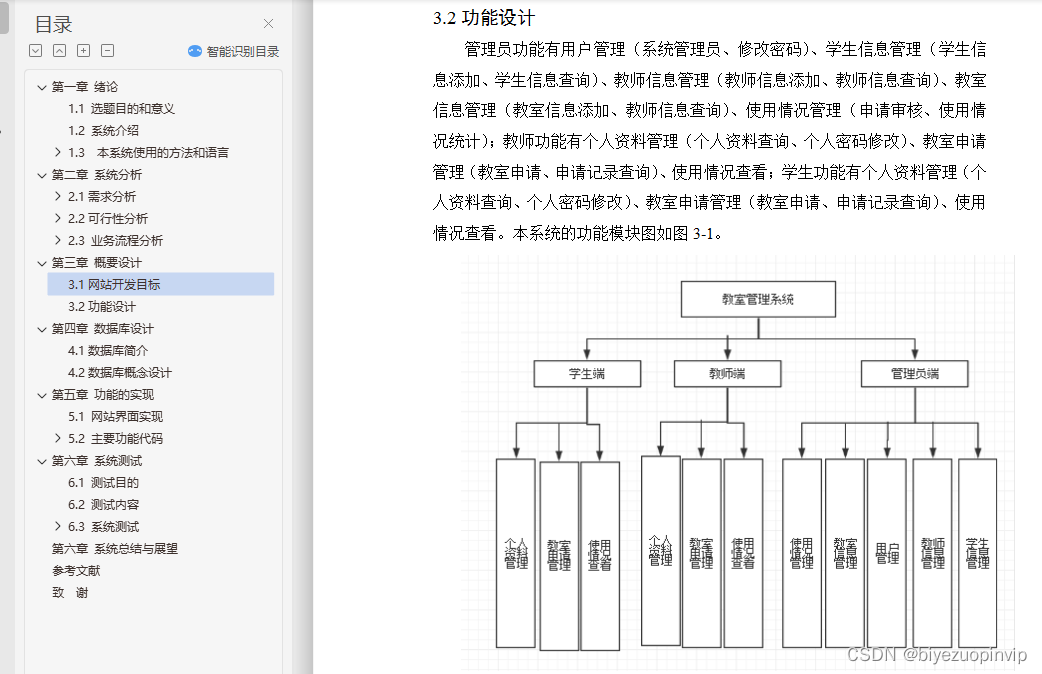Viewport: 1042px width, 674px height.
Task: Click the 3.2 功能设计 document heading
Action: [x=484, y=18]
